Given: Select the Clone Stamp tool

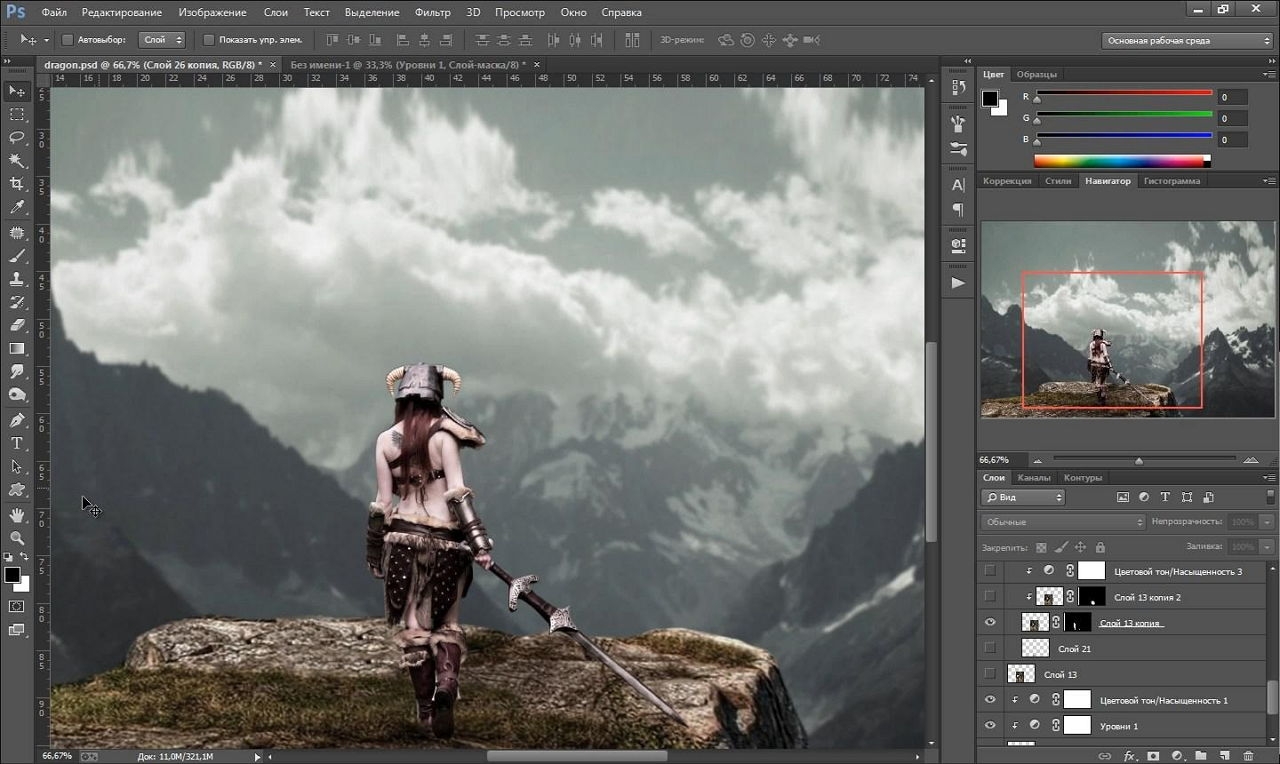Looking at the screenshot, I should [17, 279].
